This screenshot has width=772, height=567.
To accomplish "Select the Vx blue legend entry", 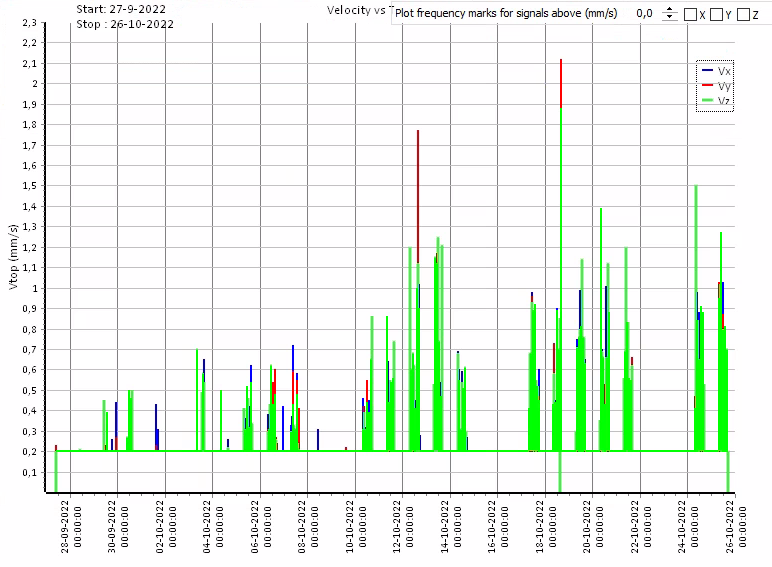I will click(716, 71).
